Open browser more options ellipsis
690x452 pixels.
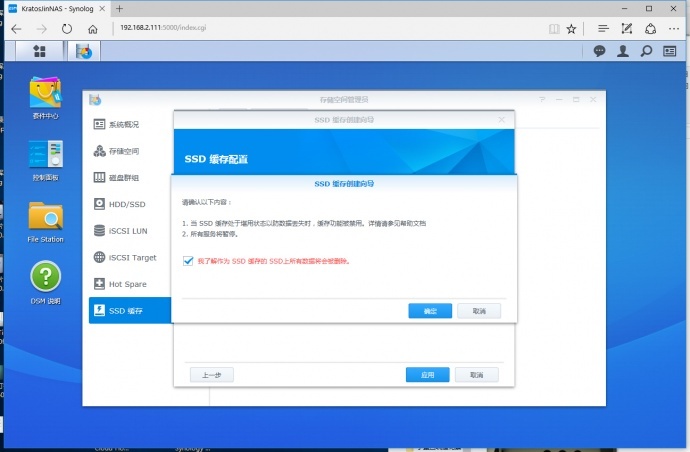point(674,29)
